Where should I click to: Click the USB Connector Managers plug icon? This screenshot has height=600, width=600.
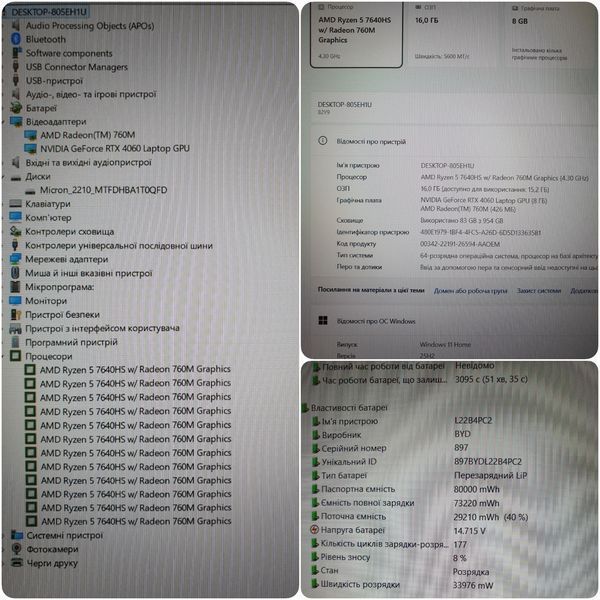click(x=16, y=67)
